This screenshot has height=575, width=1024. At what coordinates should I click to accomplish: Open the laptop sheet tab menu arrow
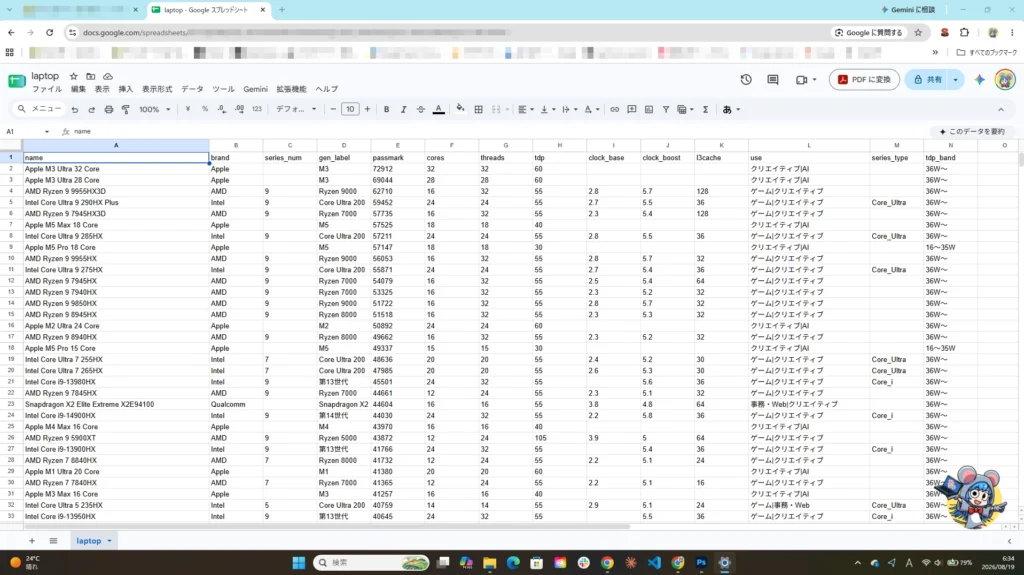(109, 541)
